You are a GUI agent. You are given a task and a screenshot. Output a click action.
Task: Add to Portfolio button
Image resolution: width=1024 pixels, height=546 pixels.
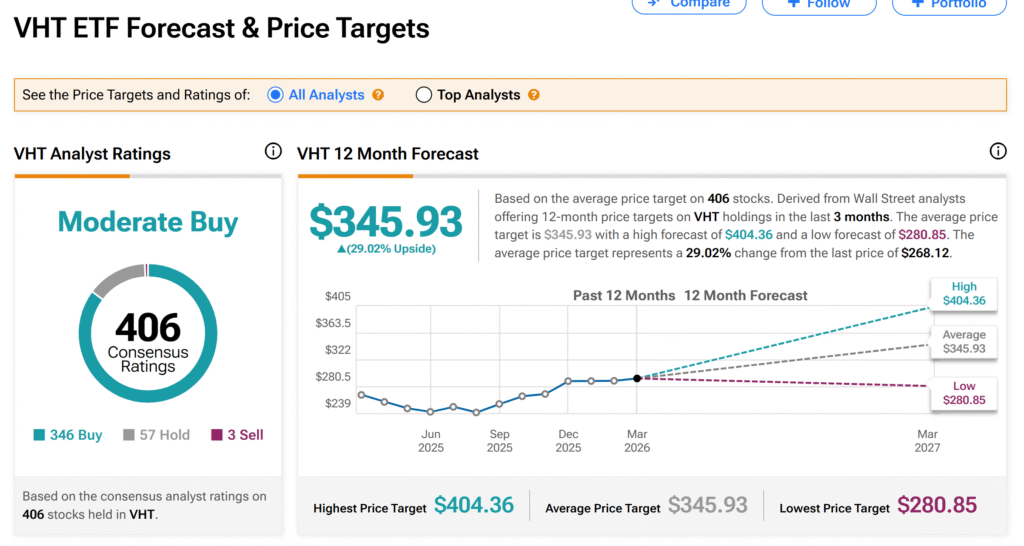[950, 5]
